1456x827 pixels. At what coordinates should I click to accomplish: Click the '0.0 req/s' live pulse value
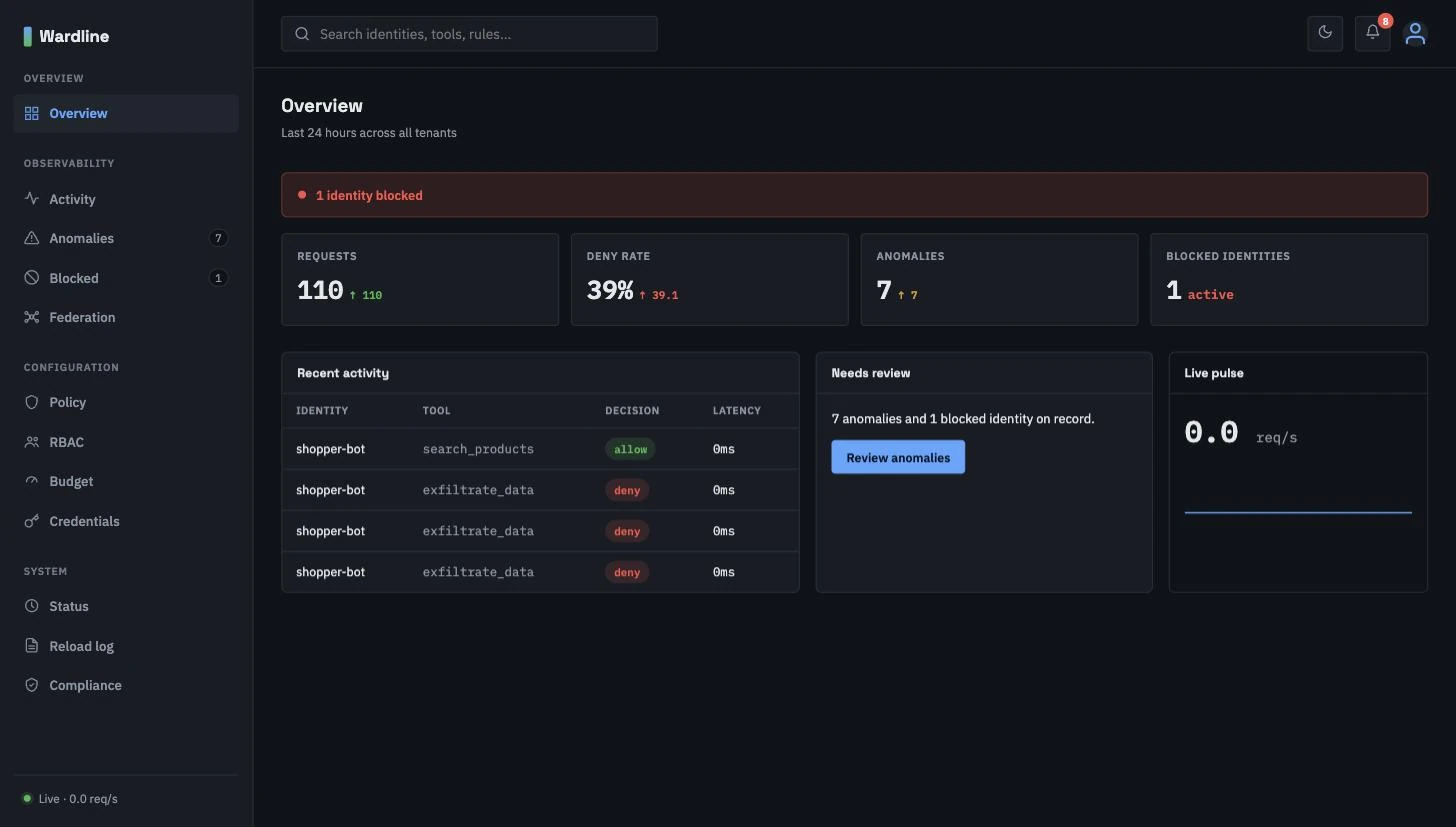[1240, 433]
